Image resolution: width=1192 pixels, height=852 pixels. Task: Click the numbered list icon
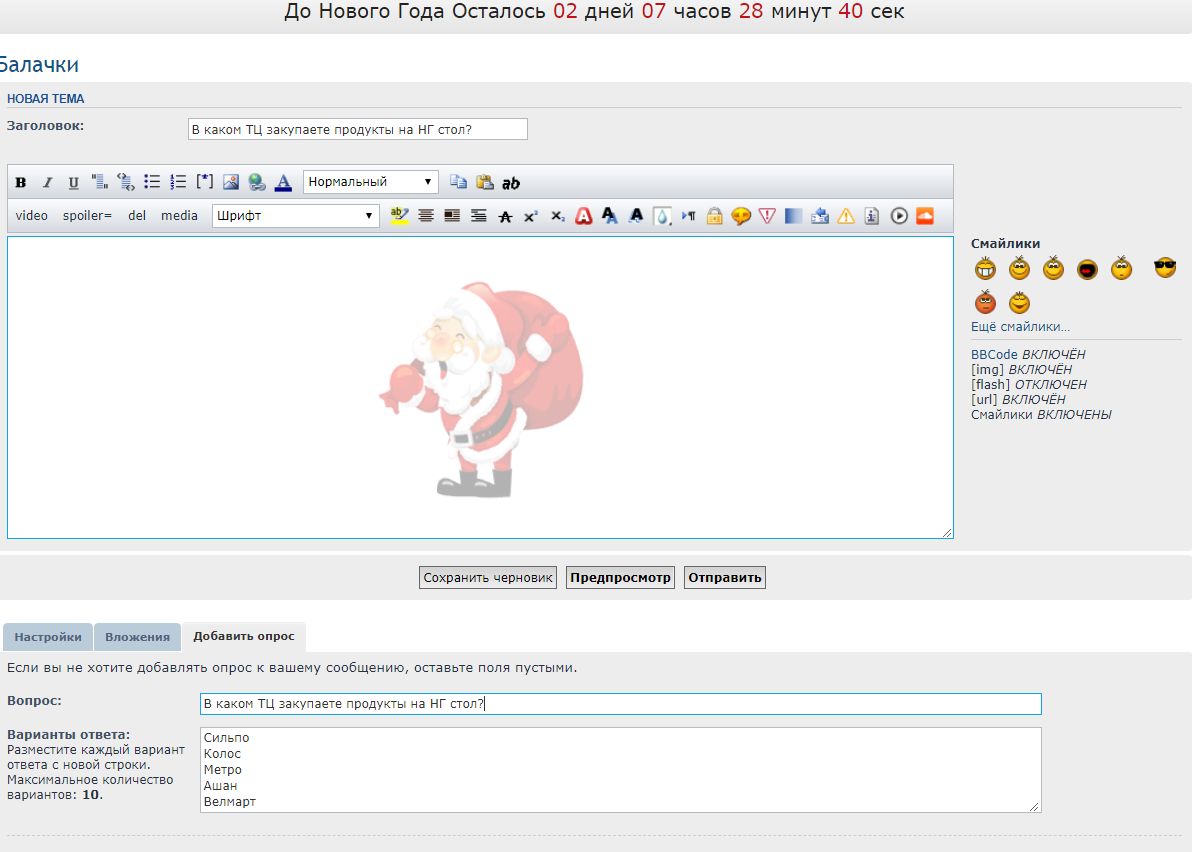[178, 182]
